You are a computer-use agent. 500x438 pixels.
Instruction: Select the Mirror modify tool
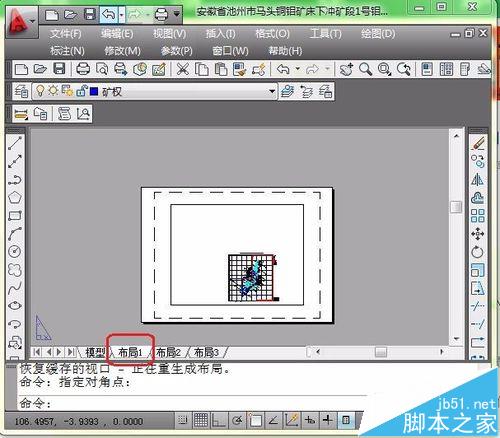(x=477, y=180)
